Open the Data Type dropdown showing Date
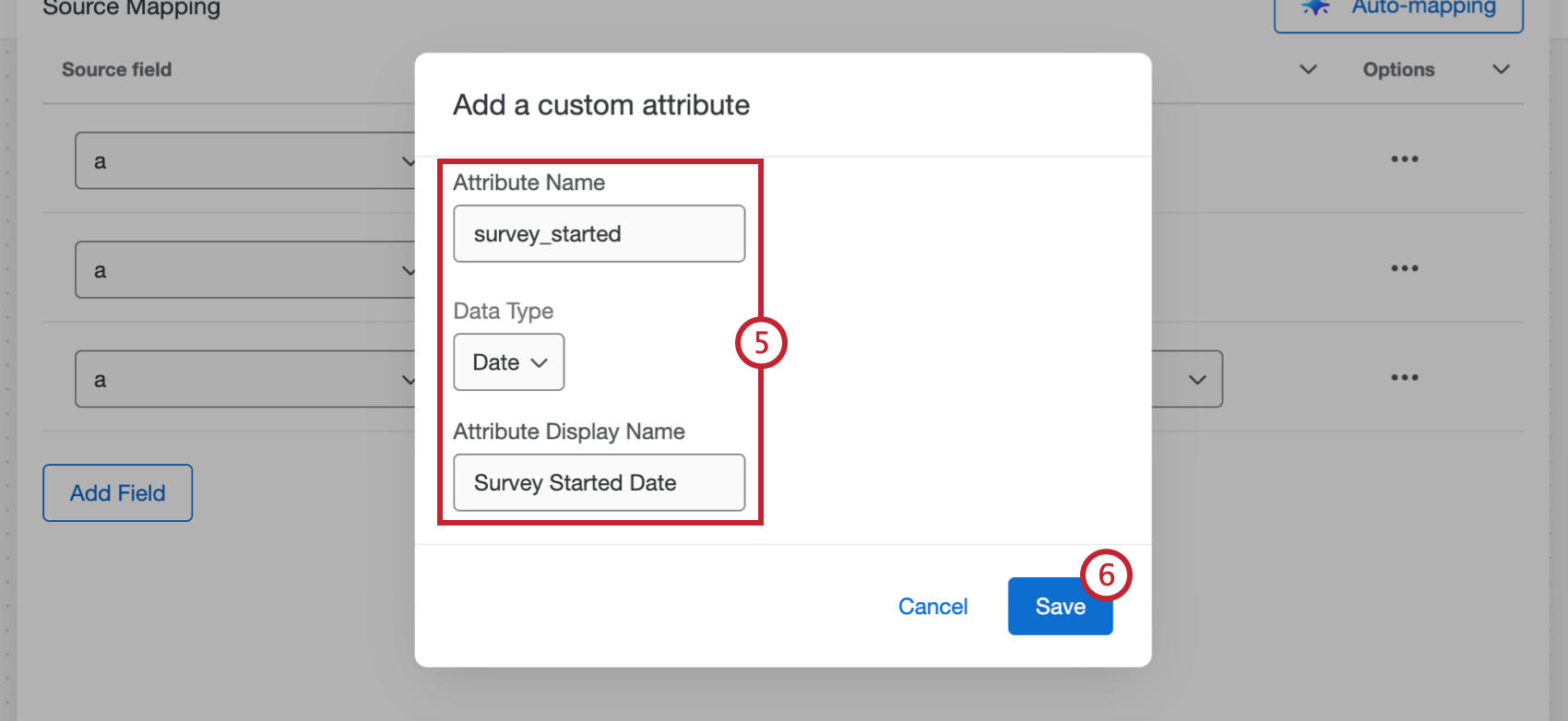1568x721 pixels. (509, 362)
